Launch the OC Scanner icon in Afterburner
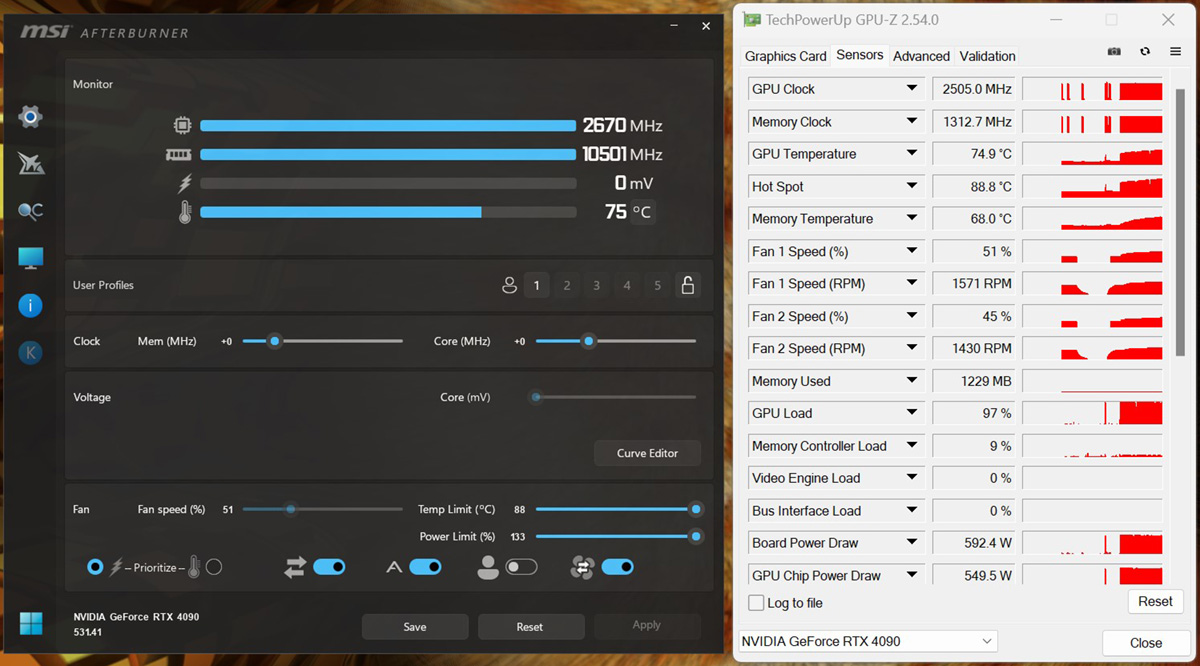The image size is (1200, 666). (x=31, y=211)
